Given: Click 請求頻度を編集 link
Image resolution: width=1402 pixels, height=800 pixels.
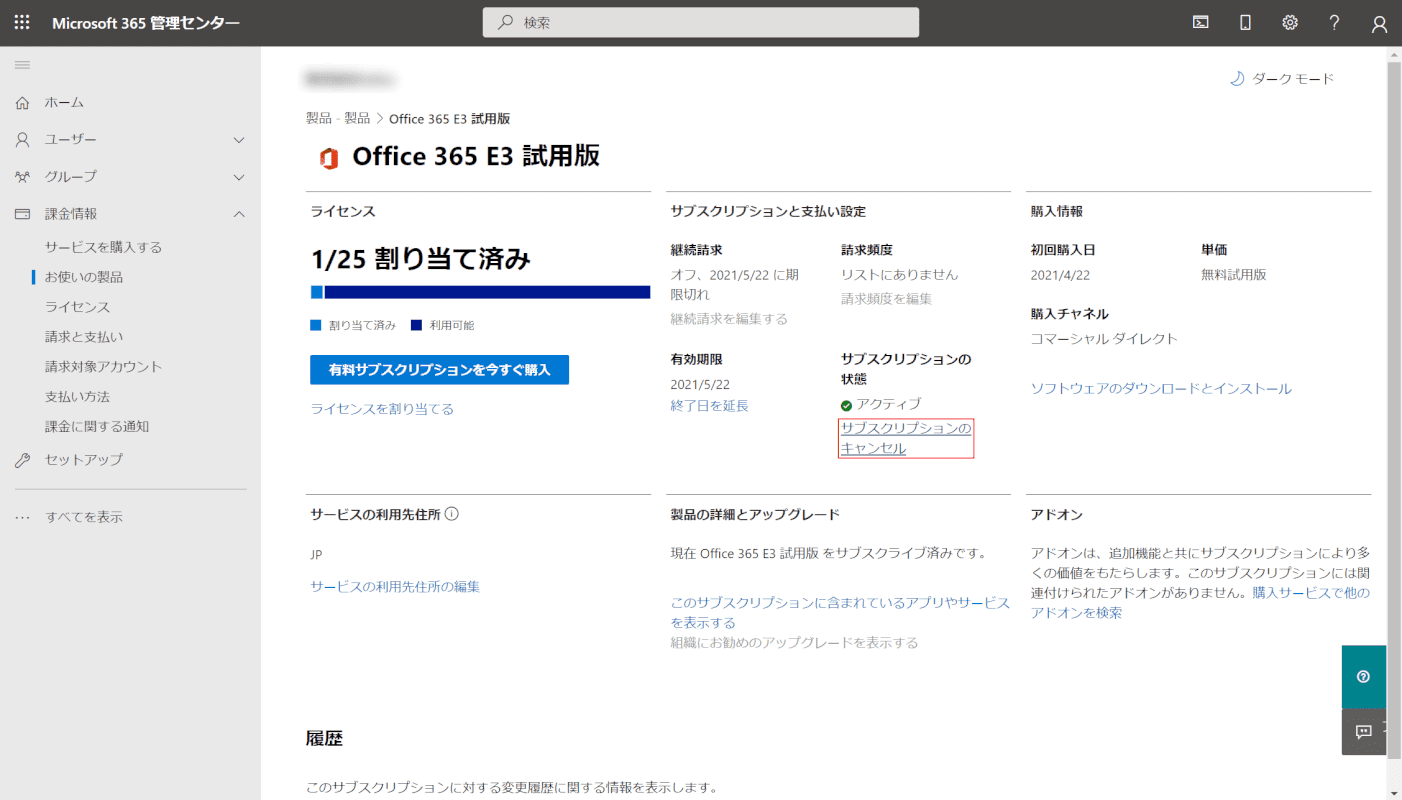Looking at the screenshot, I should click(886, 299).
